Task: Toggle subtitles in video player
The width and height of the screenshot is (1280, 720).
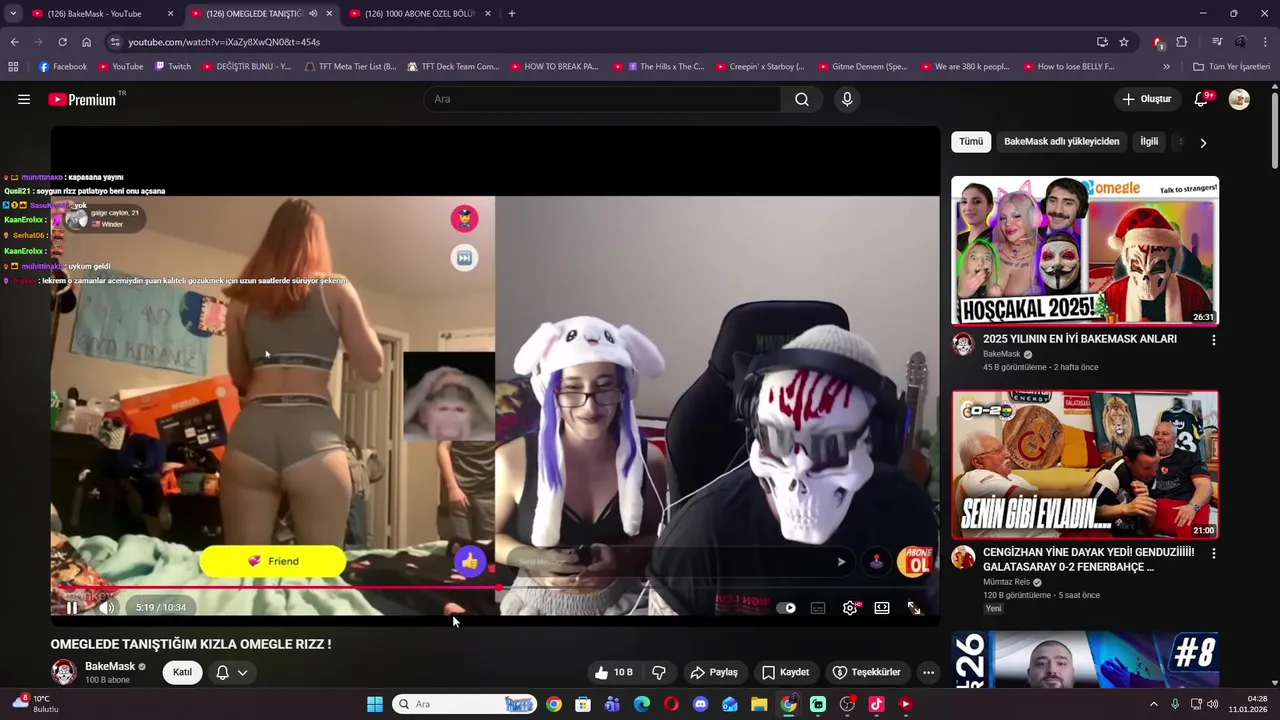Action: pos(818,607)
